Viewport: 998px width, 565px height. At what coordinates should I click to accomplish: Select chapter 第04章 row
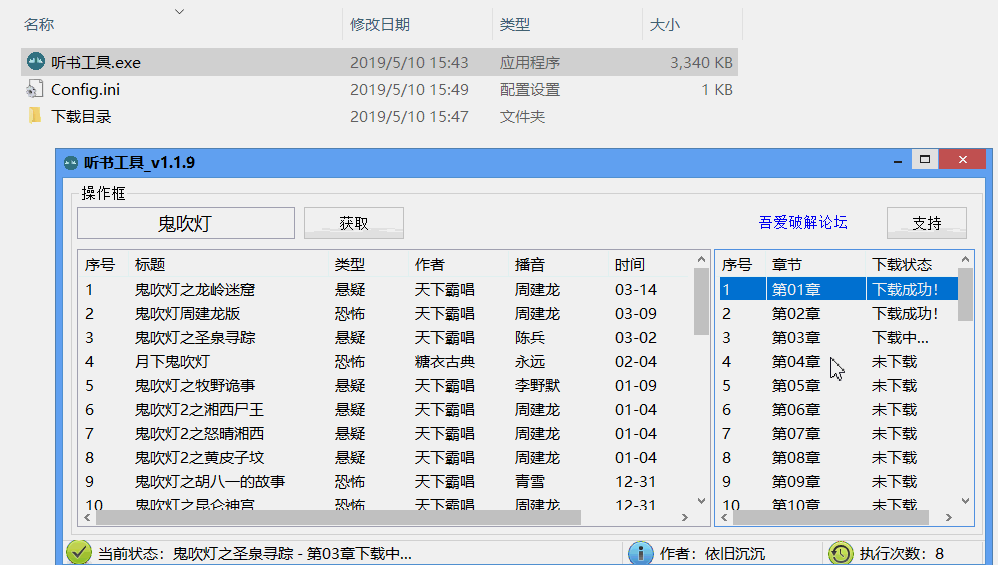pos(838,362)
